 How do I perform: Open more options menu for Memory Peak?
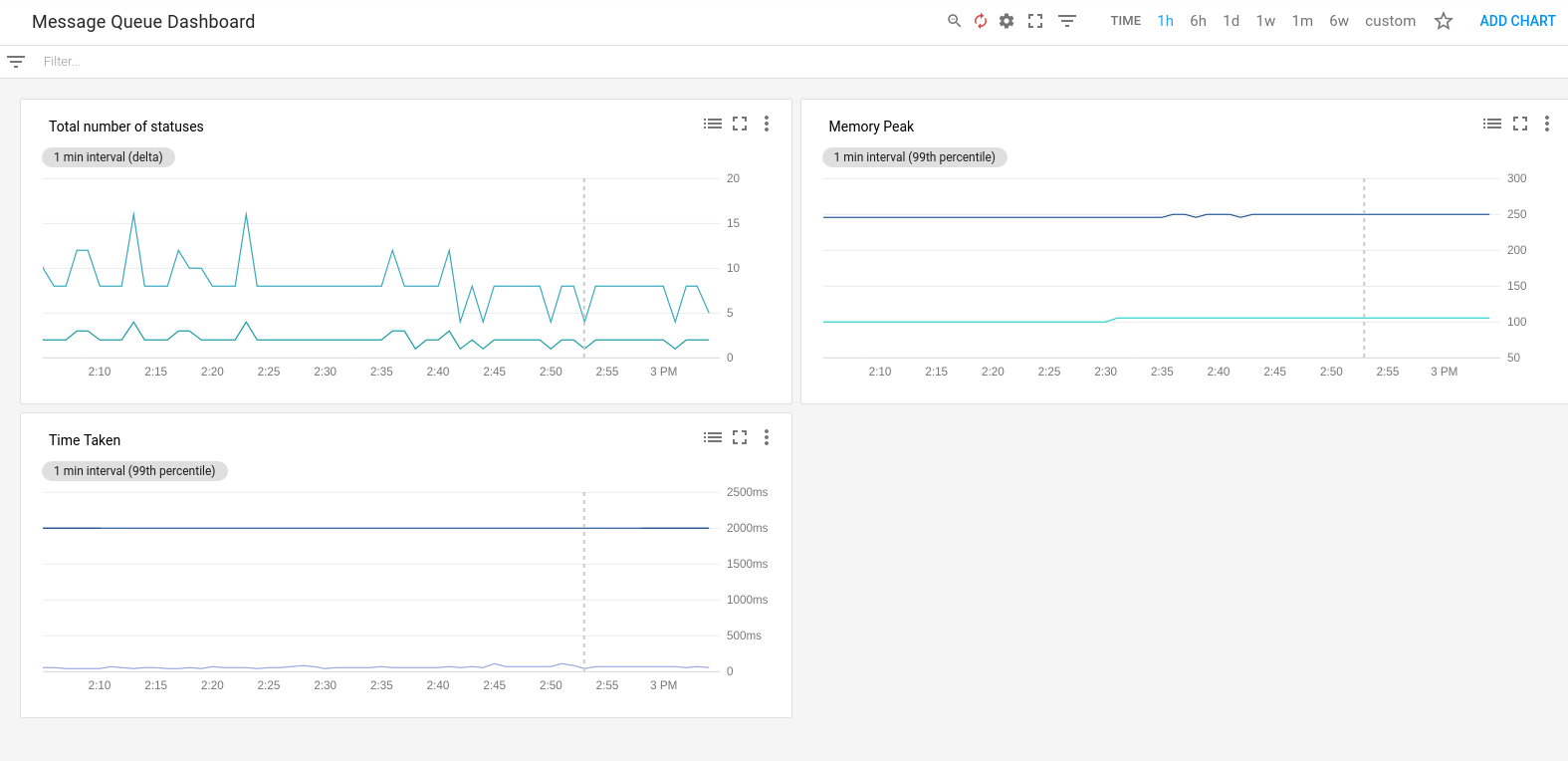coord(1546,124)
